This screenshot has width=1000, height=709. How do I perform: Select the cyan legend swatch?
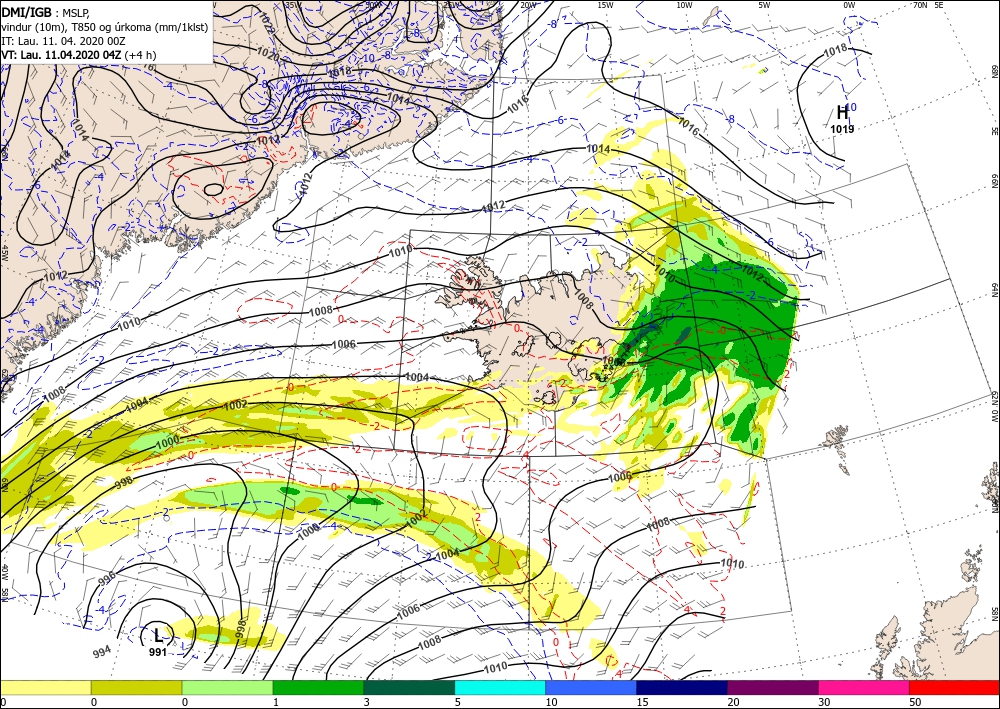pos(500,687)
